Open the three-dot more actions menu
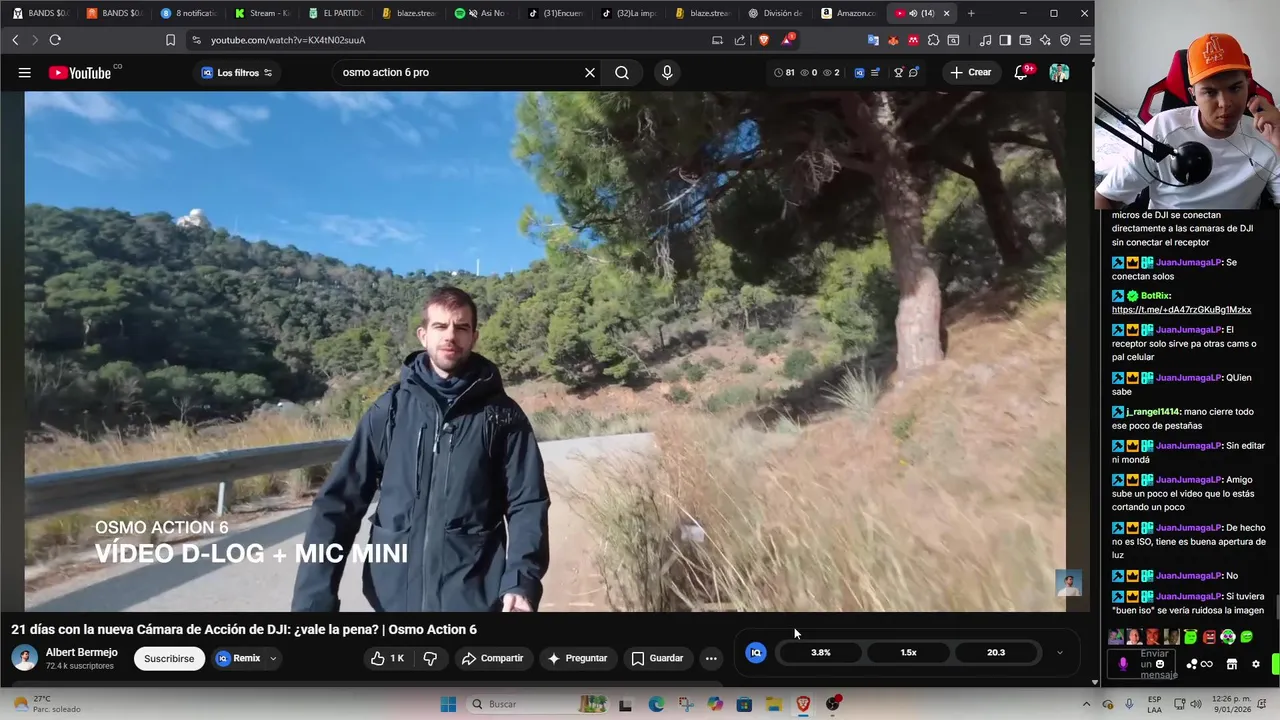This screenshot has height=720, width=1280. point(711,658)
